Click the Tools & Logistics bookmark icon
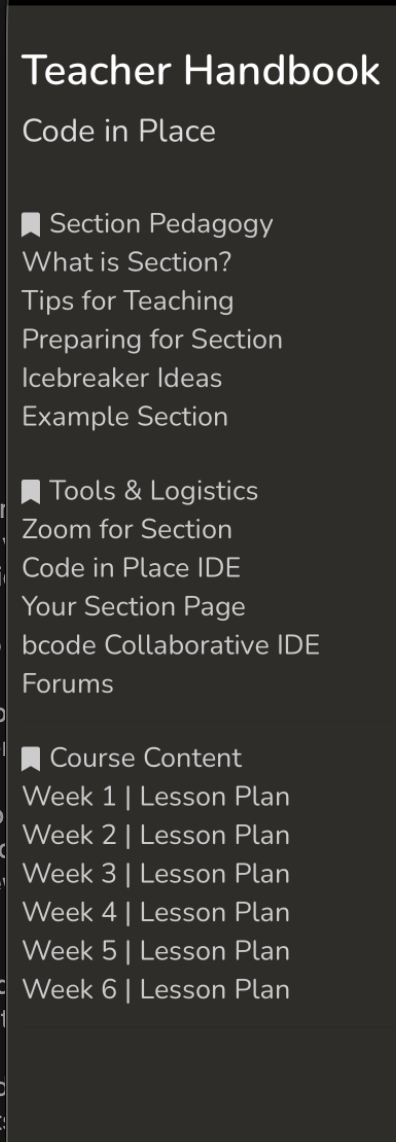Viewport: 396px width, 1142px height. (31, 492)
